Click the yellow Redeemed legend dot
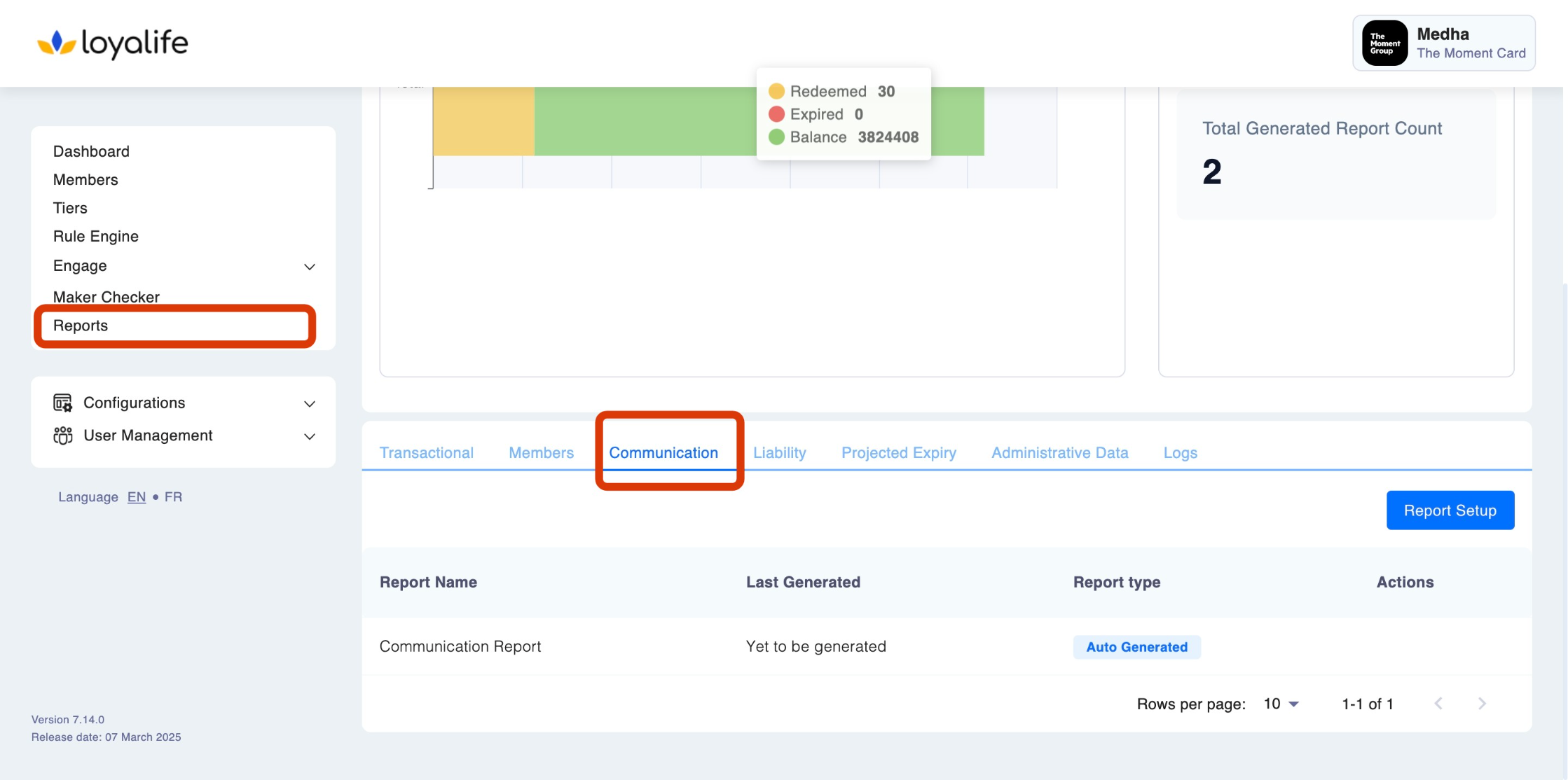 776,92
